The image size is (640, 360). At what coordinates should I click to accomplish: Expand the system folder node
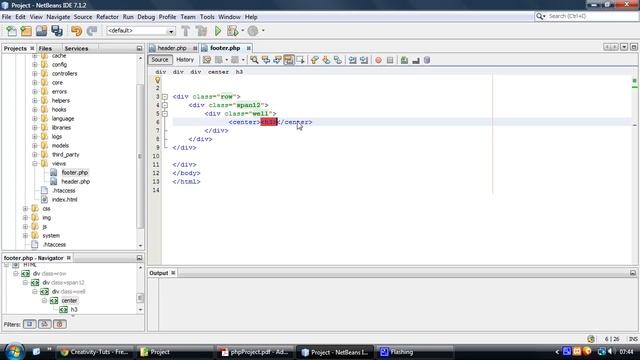(x=25, y=236)
